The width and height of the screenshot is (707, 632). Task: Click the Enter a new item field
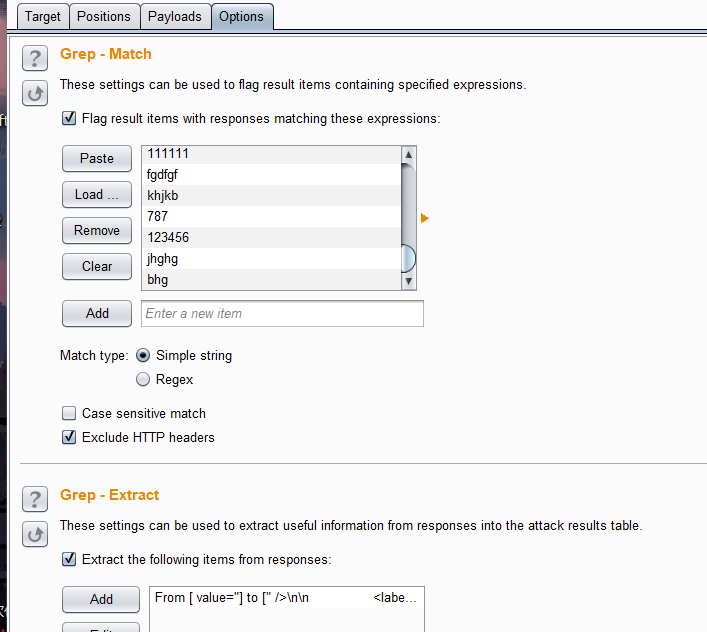282,313
